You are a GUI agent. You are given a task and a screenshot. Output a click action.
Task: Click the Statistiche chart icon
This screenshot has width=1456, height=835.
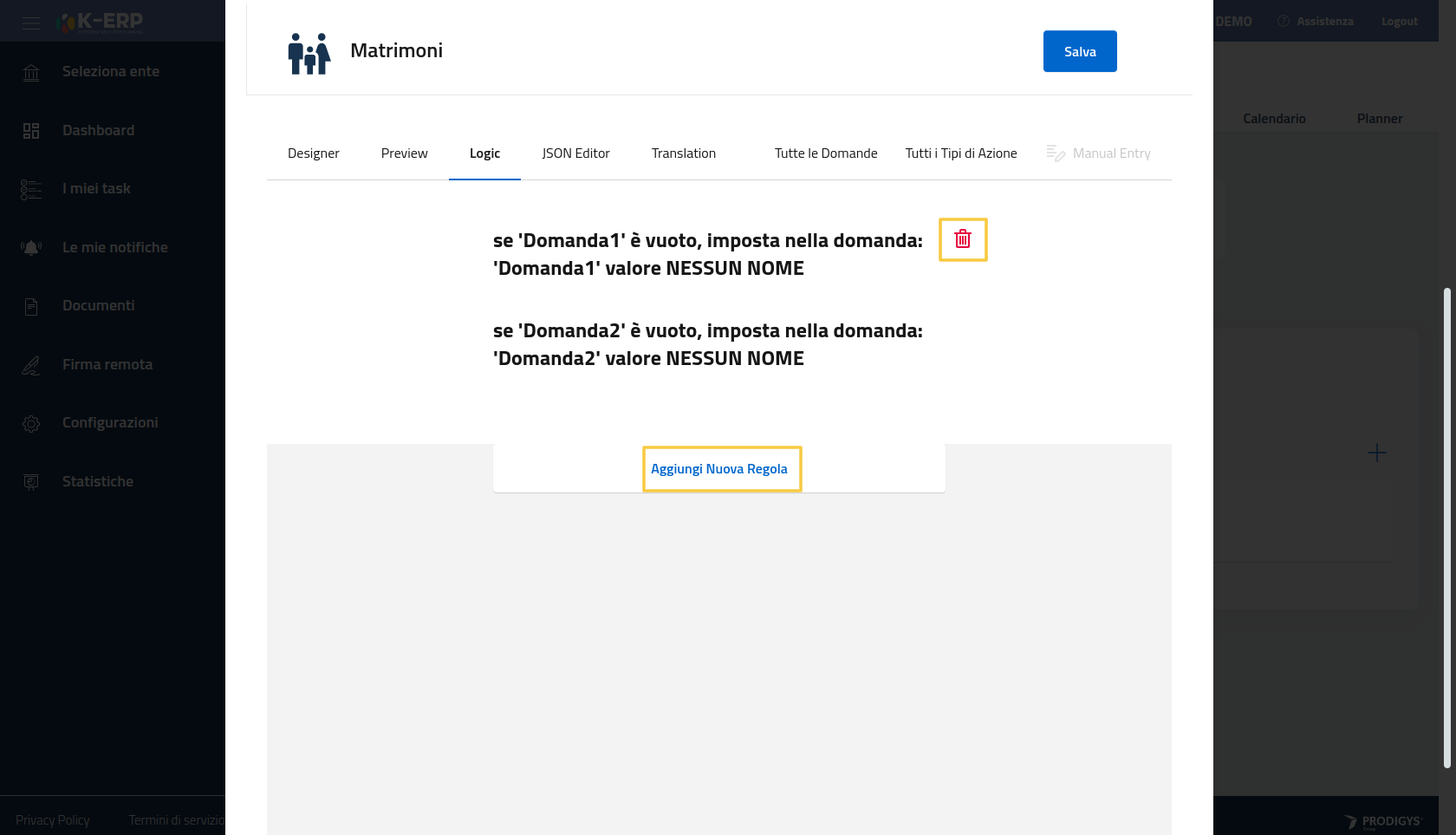[31, 482]
